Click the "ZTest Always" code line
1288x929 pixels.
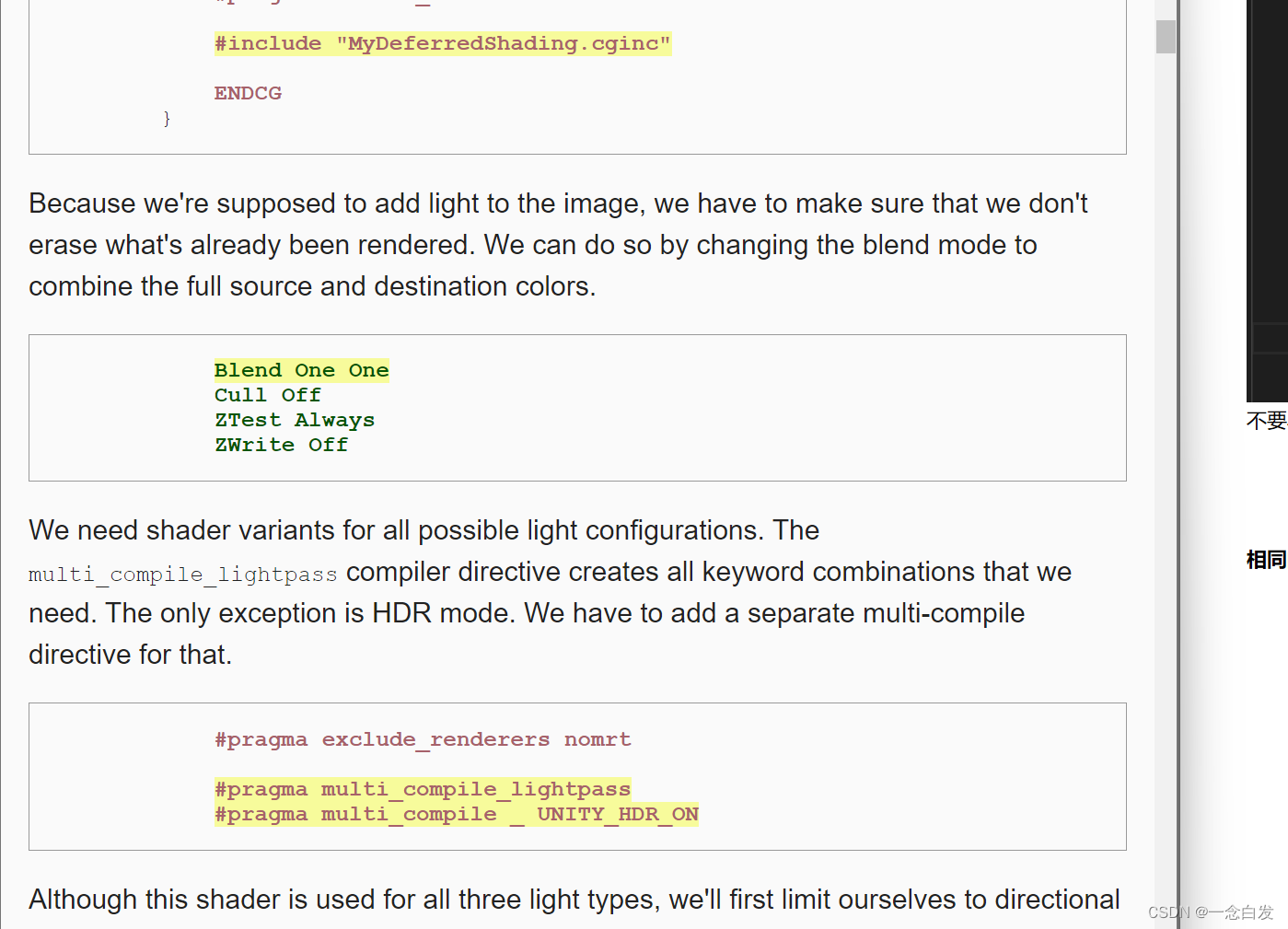[x=294, y=420]
